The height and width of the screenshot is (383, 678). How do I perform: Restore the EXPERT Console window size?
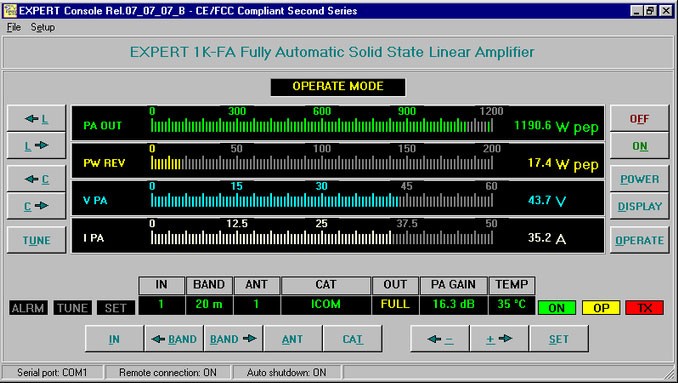[x=650, y=11]
